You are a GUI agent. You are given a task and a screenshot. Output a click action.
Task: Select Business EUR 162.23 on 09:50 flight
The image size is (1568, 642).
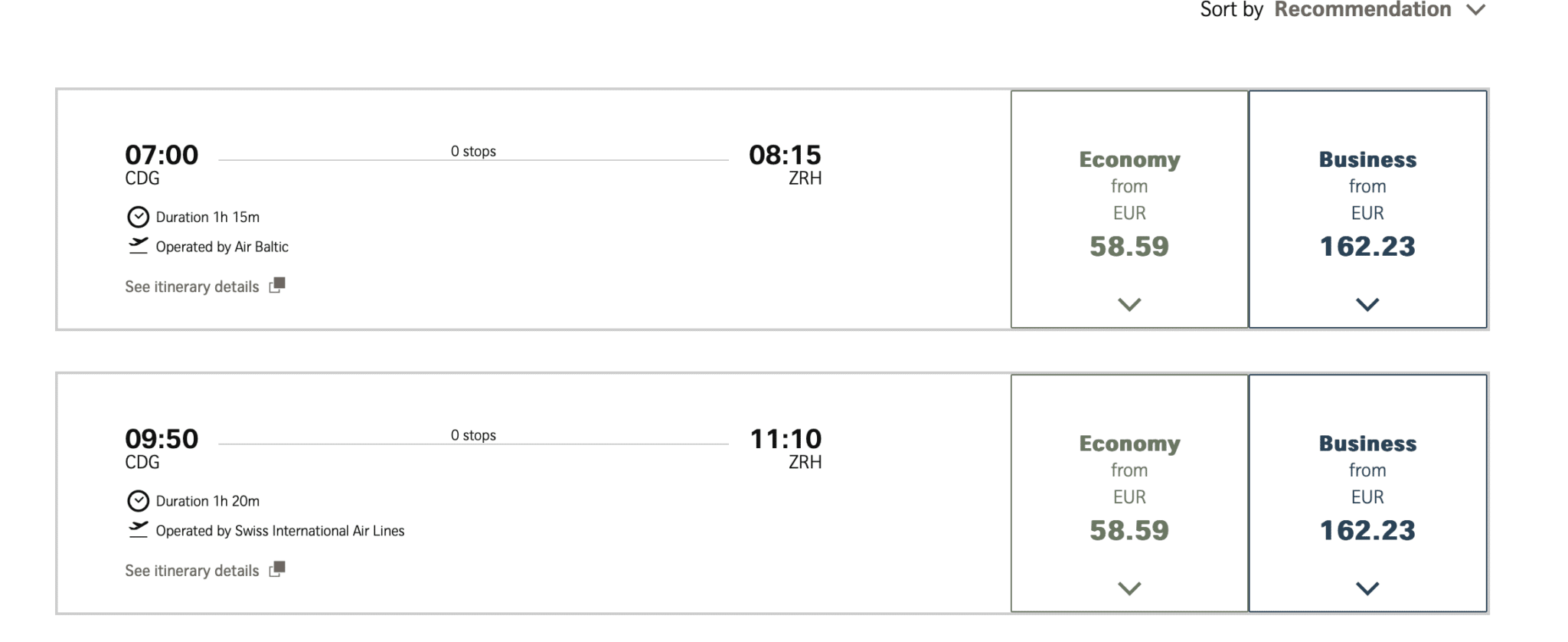tap(1367, 493)
